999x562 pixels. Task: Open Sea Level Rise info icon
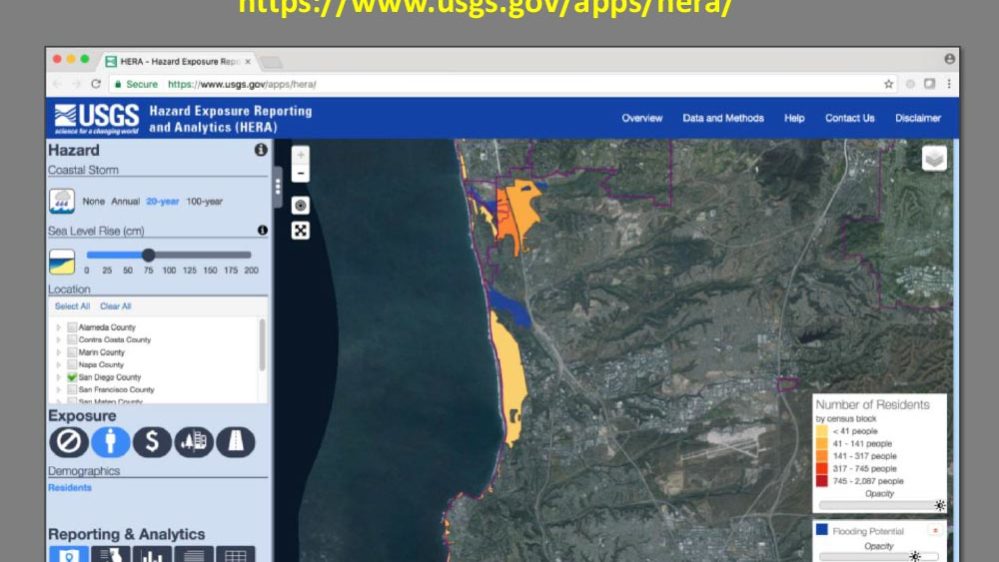262,231
